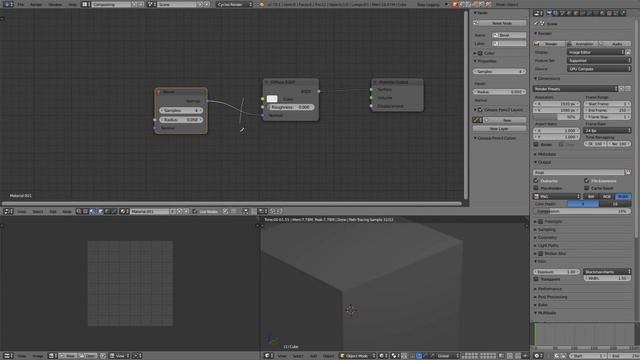
Task: Click New grease pencil button
Action: 505,120
